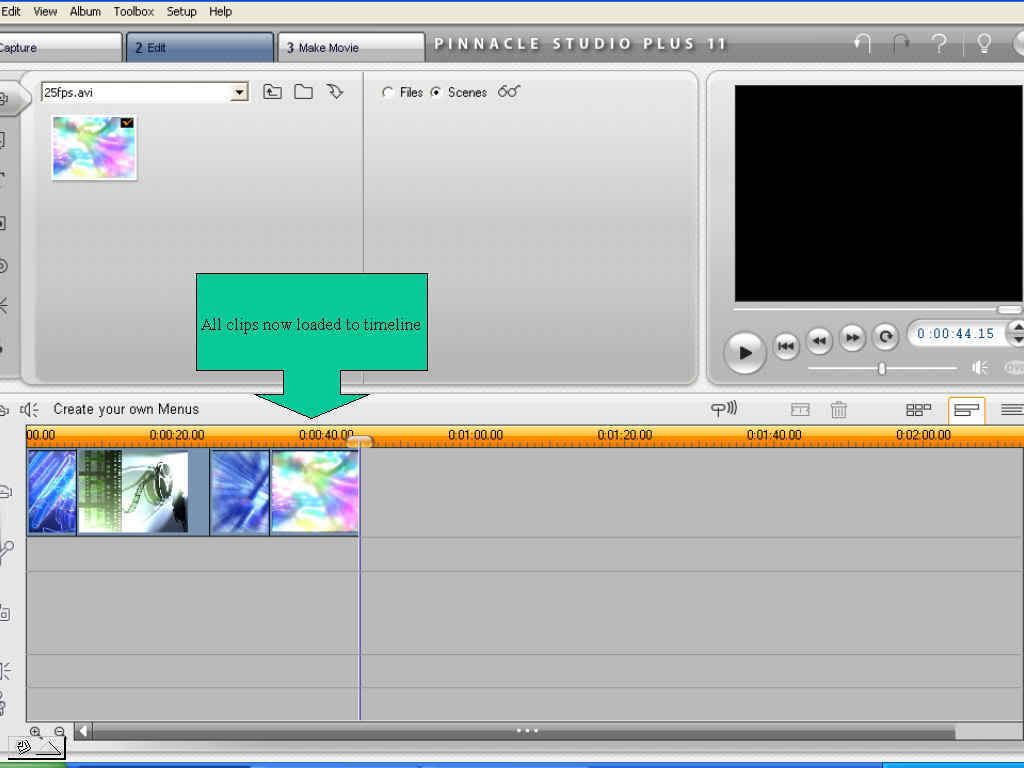The width and height of the screenshot is (1024, 768).
Task: Open the Album menu
Action: coord(85,11)
